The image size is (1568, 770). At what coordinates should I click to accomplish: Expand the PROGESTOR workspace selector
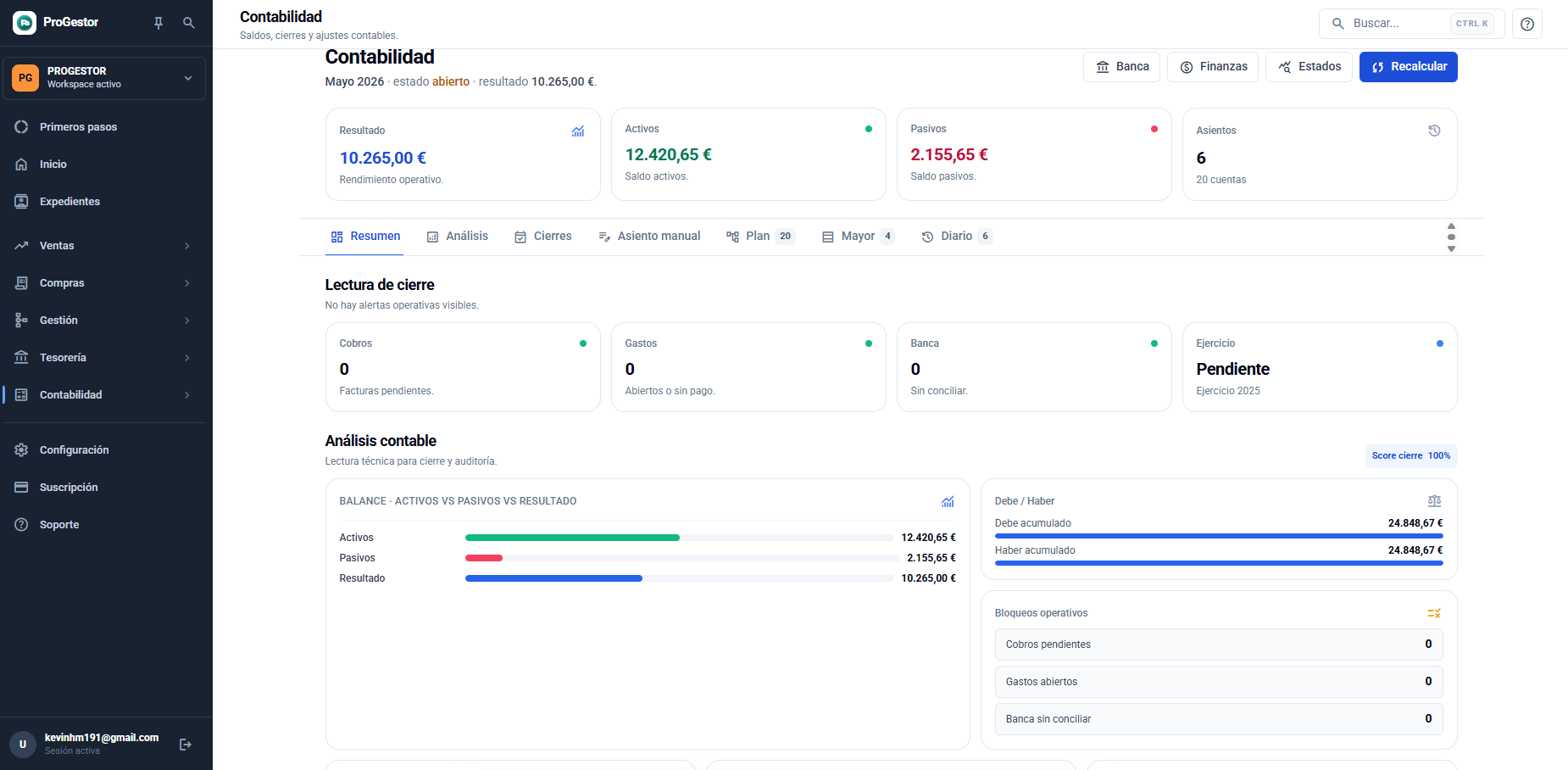104,78
